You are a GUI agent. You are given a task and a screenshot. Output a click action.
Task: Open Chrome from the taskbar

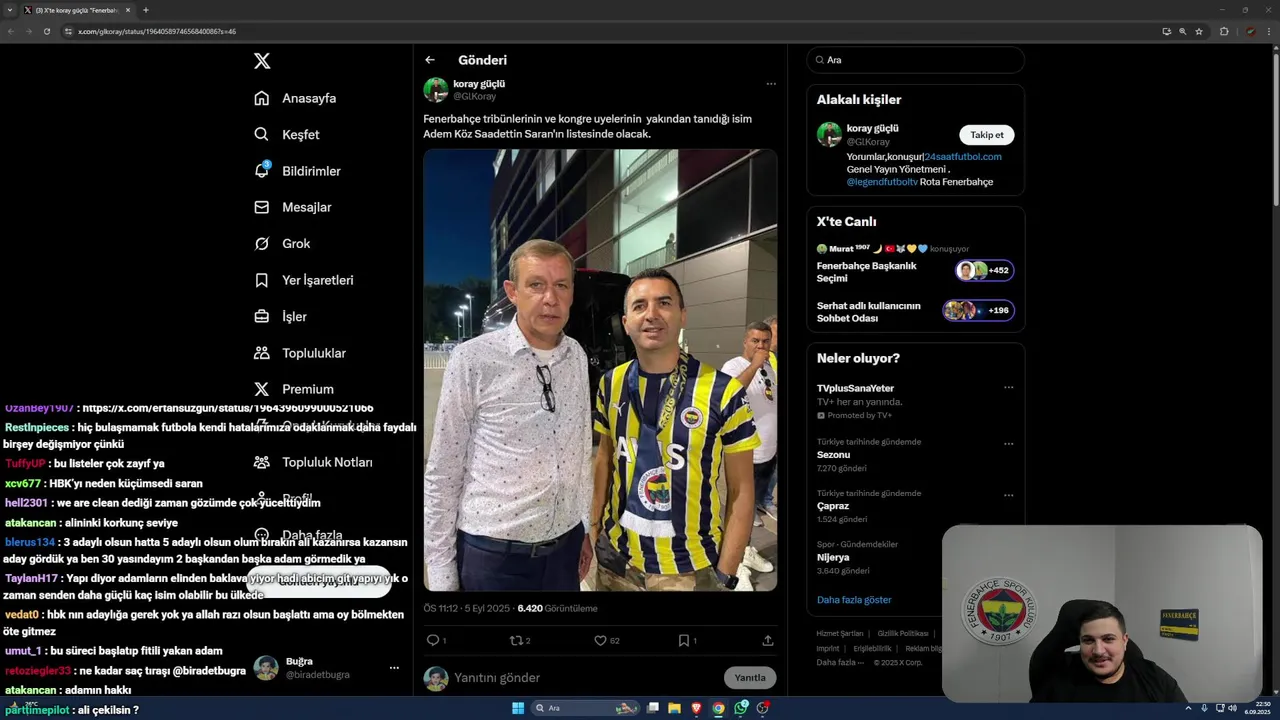click(x=718, y=708)
